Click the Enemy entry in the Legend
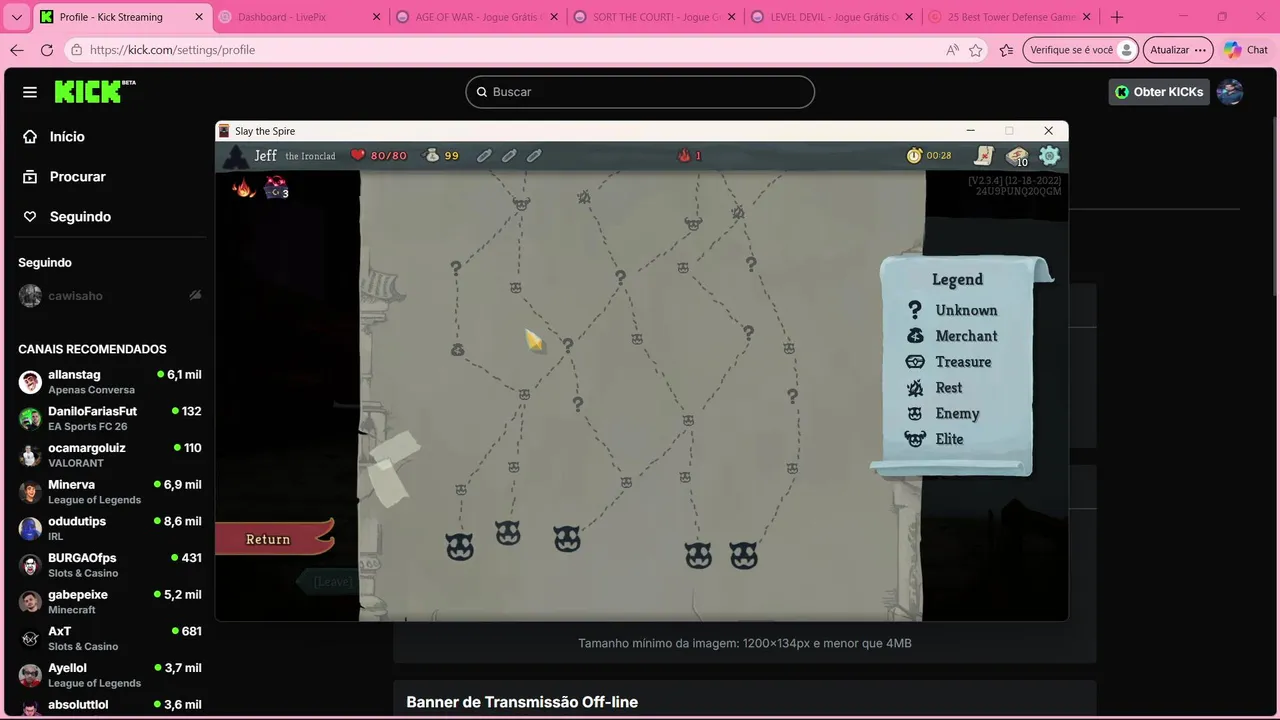Viewport: 1280px width, 720px height. 943,413
